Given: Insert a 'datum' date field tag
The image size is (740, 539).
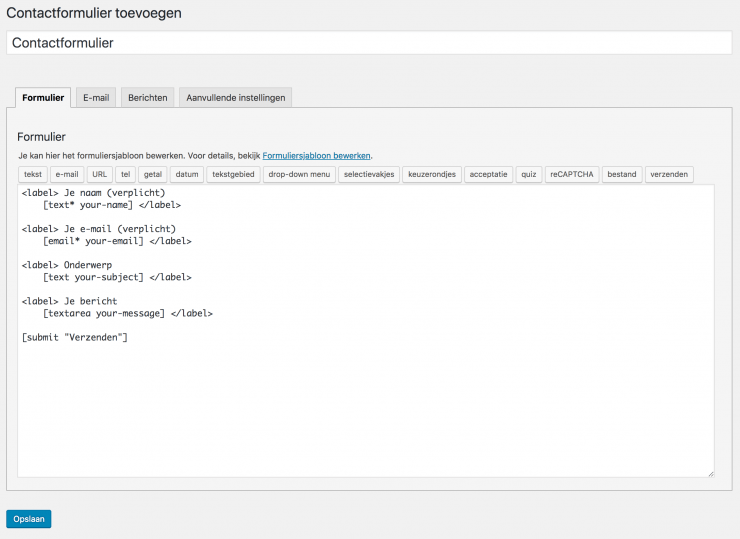Looking at the screenshot, I should [187, 174].
